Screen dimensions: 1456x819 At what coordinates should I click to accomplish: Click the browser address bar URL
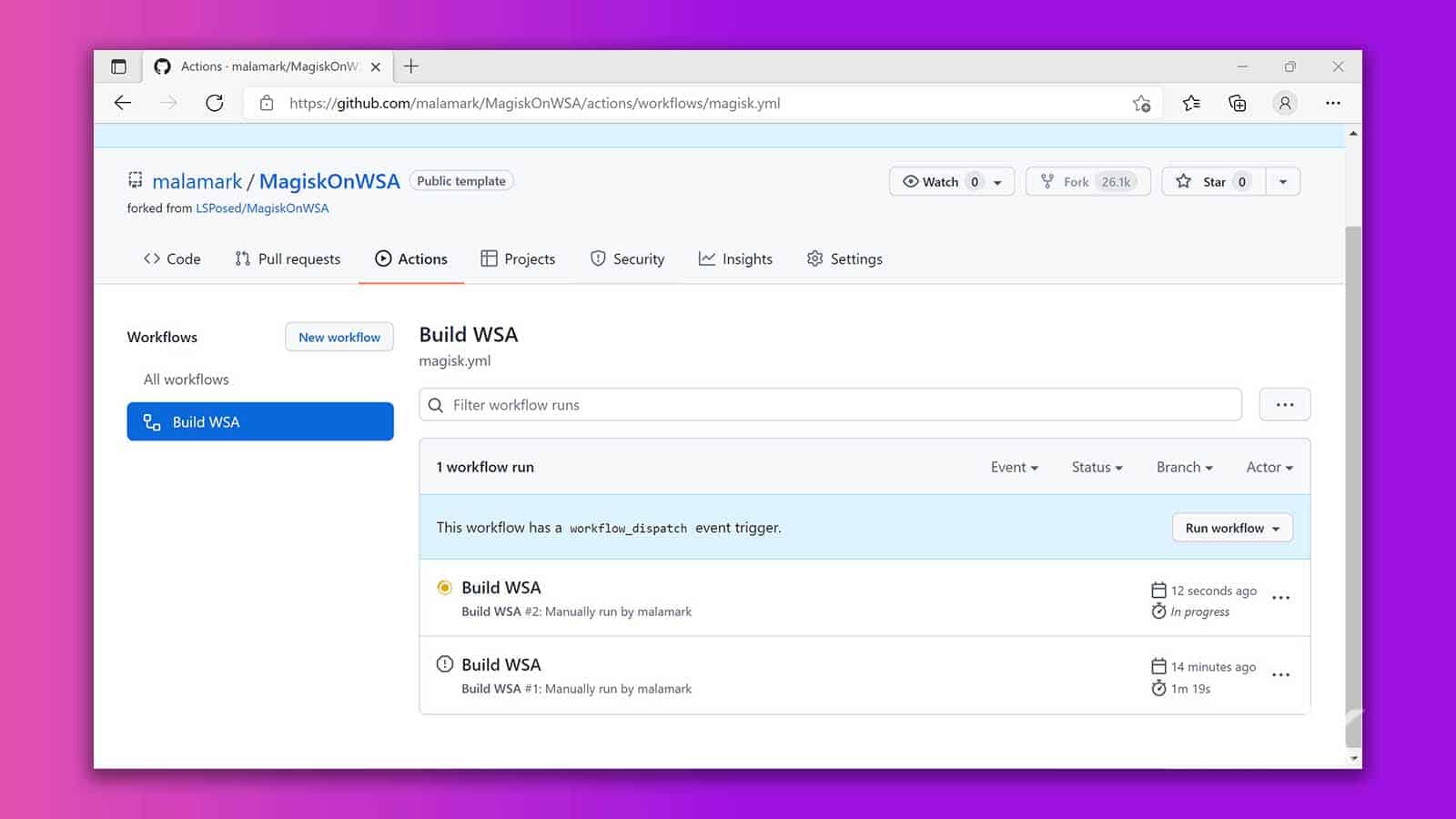[x=535, y=103]
